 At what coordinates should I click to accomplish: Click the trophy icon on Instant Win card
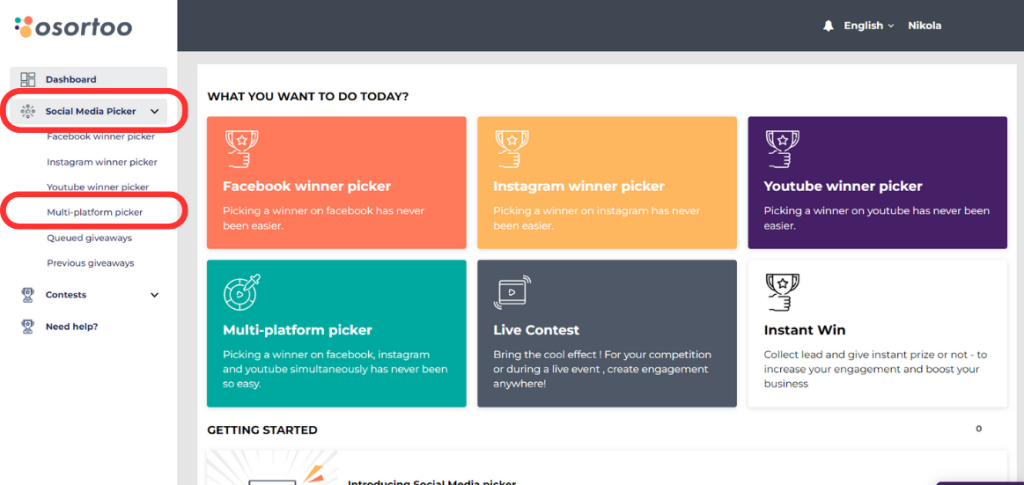click(x=780, y=291)
